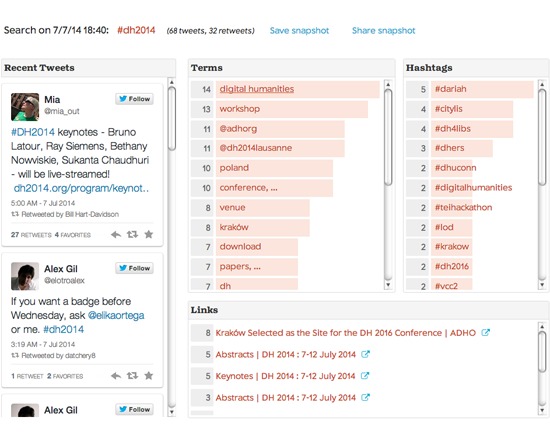Click Share snapshot link
This screenshot has height=440, width=550.
383,31
